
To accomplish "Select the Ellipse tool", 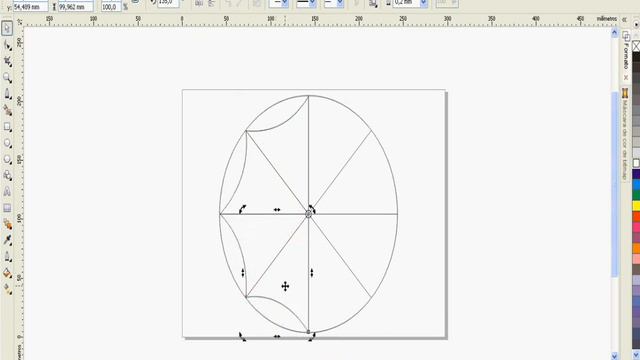I will pos(7,143).
